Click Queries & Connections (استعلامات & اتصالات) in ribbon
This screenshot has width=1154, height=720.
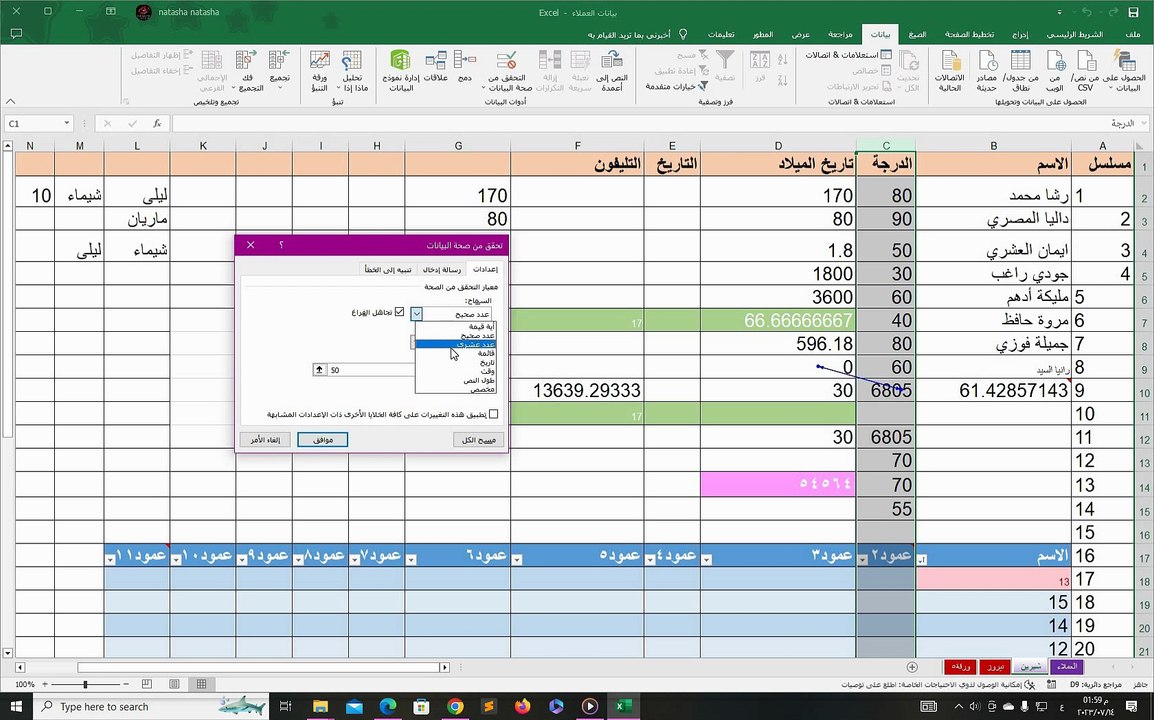point(849,55)
